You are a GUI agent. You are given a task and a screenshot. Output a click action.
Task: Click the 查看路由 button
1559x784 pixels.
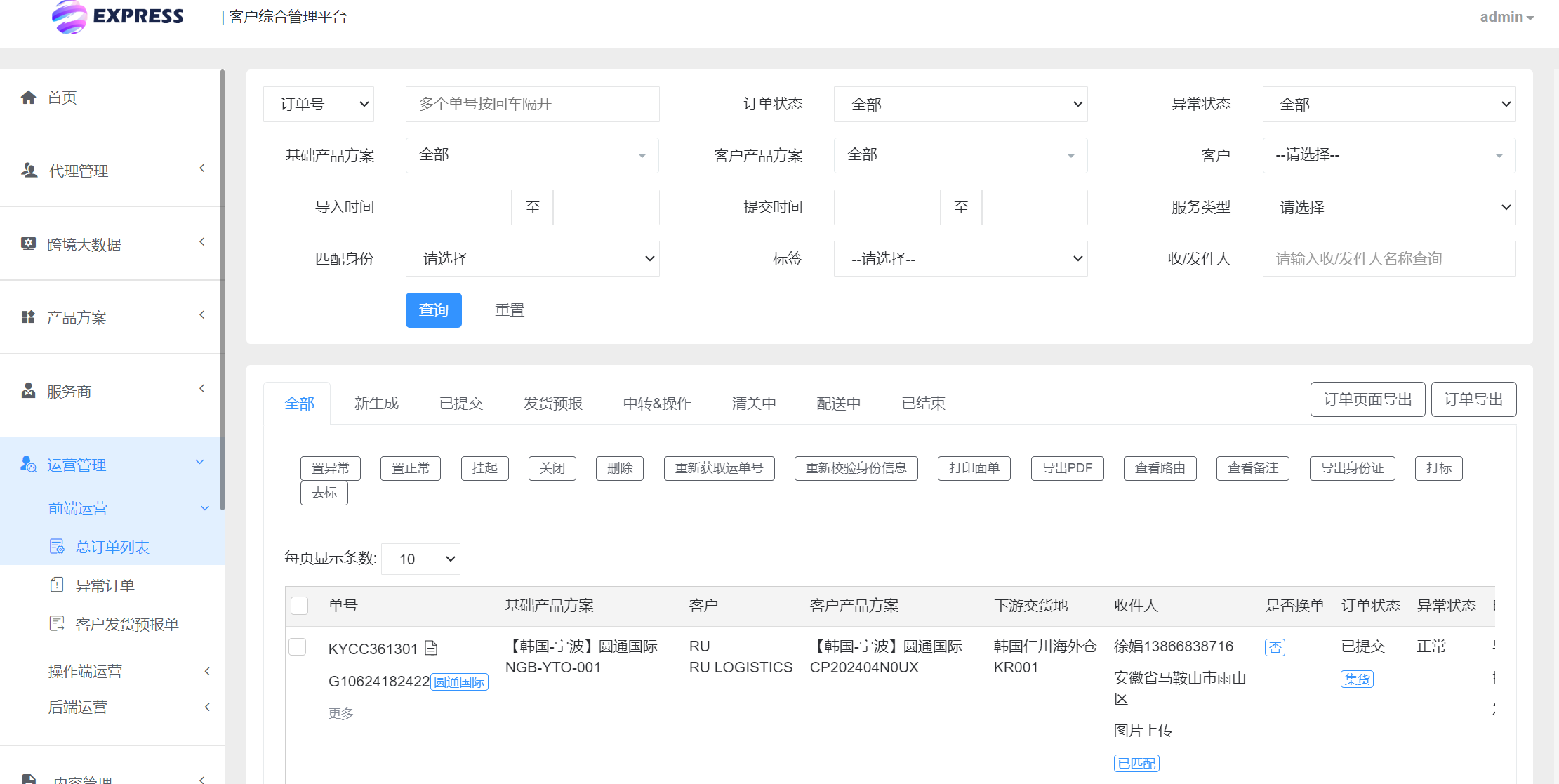[x=1160, y=468]
